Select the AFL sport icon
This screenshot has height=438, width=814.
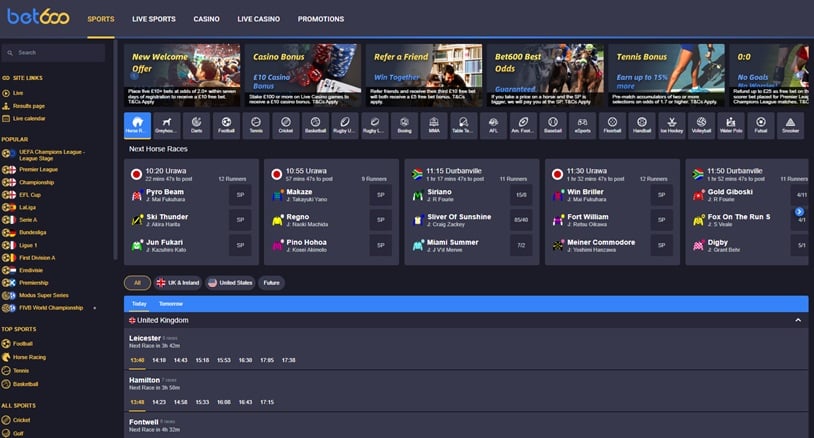click(x=493, y=125)
